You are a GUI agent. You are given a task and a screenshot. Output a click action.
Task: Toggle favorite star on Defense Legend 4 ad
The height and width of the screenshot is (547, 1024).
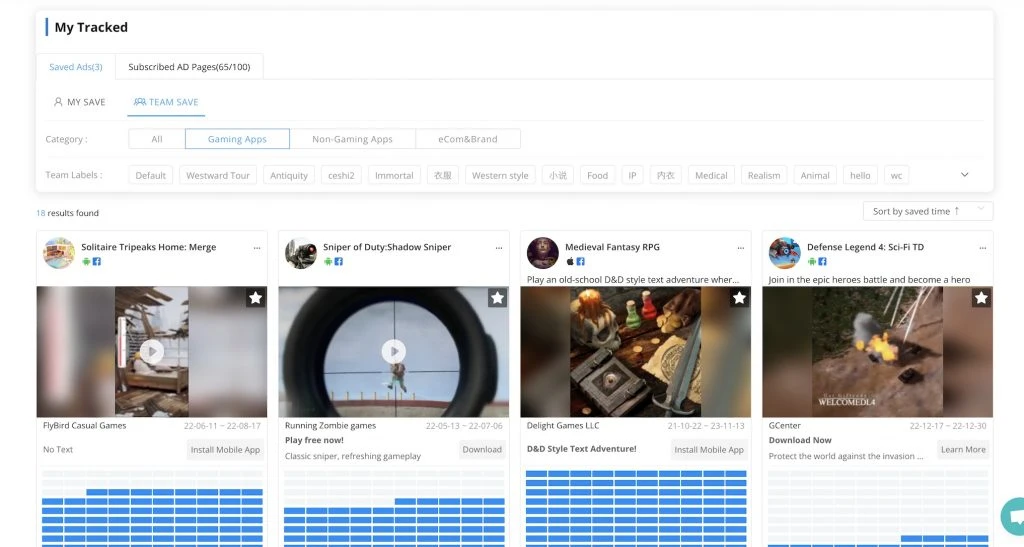coord(981,298)
